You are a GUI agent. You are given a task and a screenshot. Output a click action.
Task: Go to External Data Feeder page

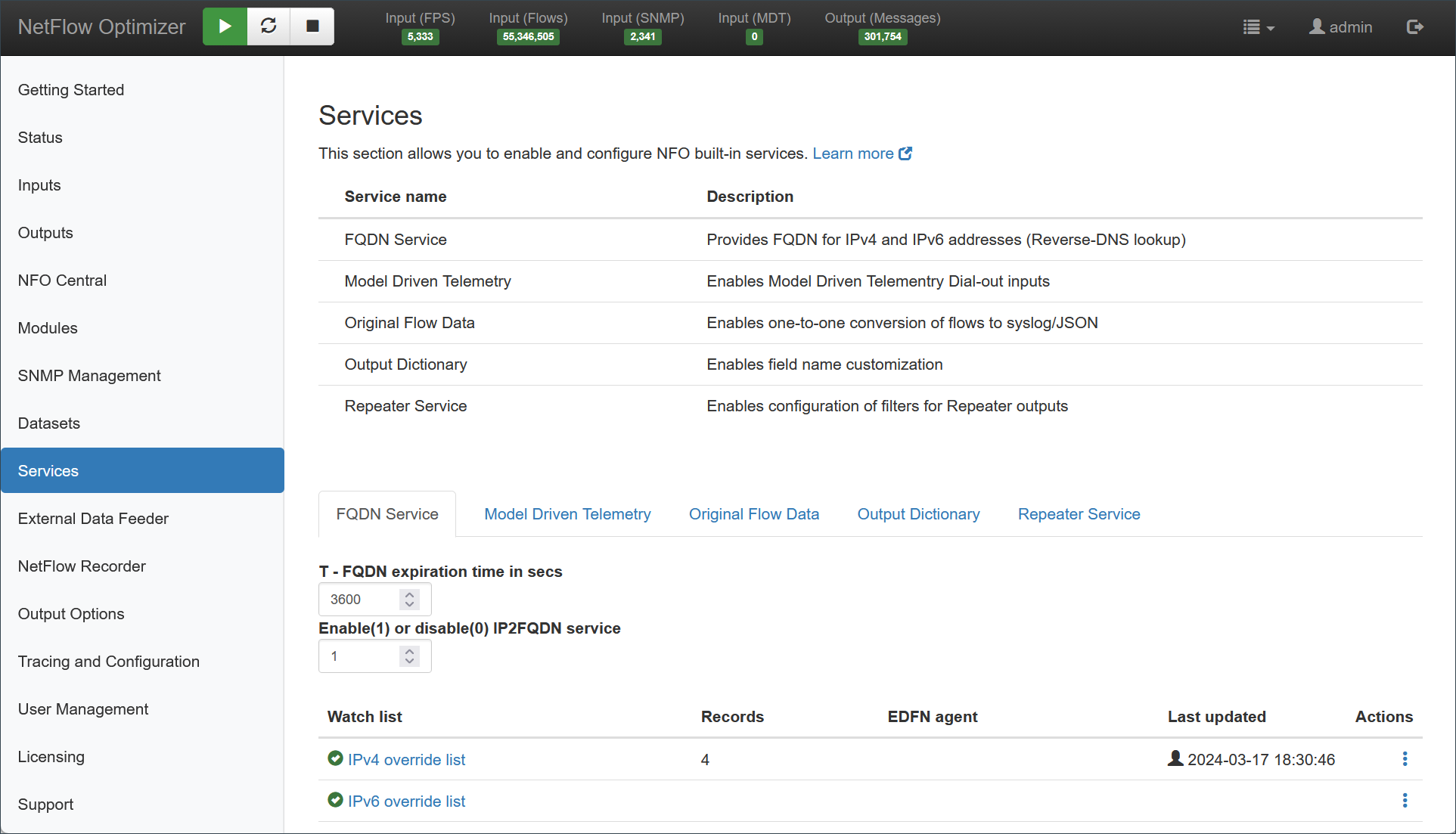point(93,519)
